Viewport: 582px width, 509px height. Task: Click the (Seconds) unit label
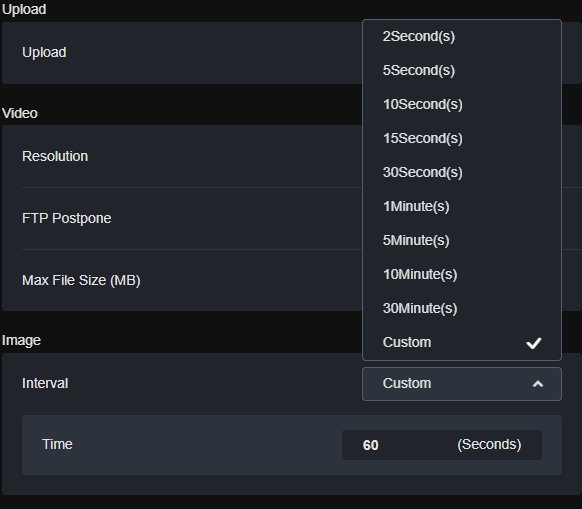tap(489, 444)
